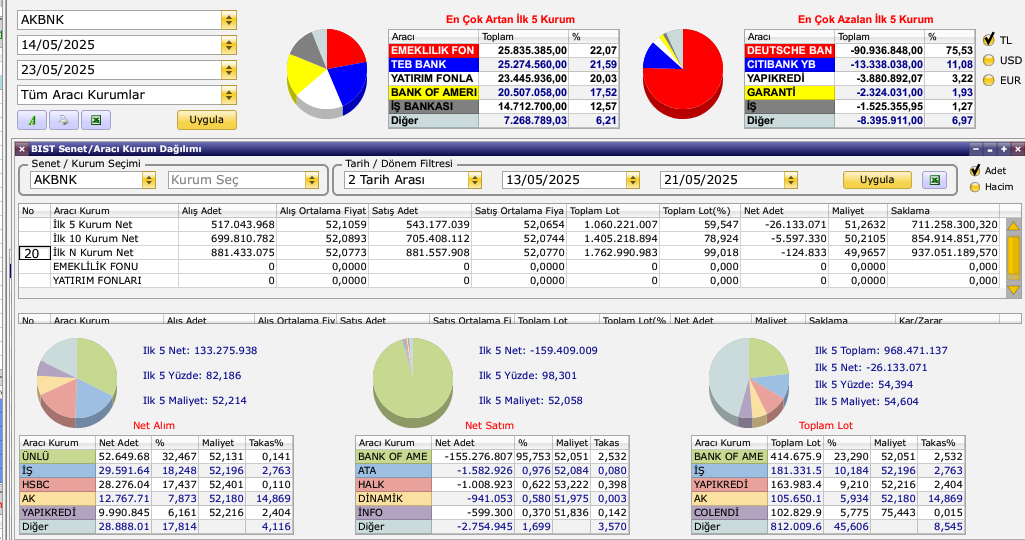Select the TL currency option
1025x540 pixels.
[x=988, y=40]
